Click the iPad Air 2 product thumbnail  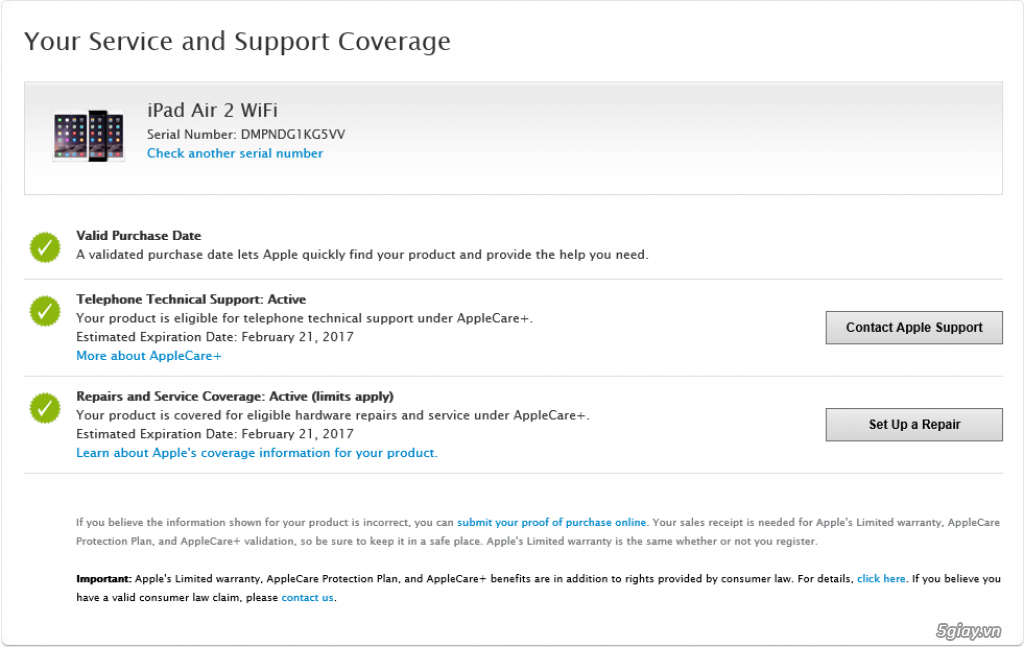(88, 136)
